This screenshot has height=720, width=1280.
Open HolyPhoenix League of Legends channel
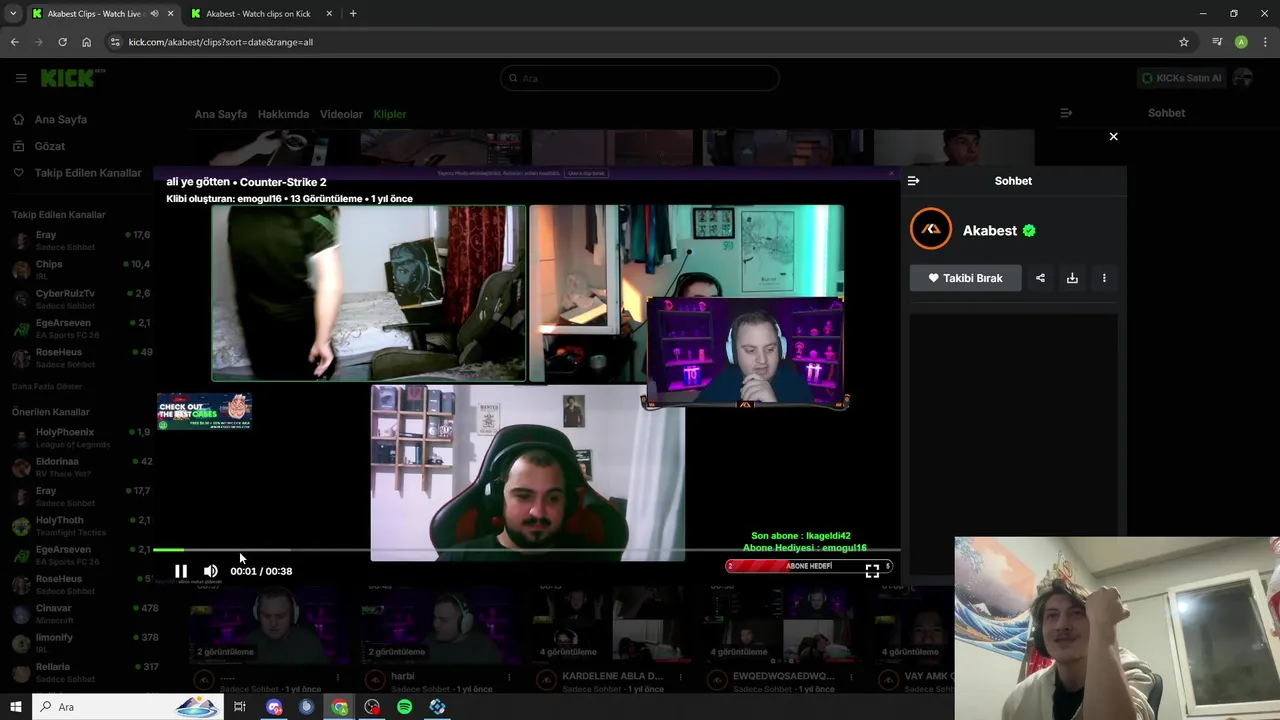(x=80, y=437)
